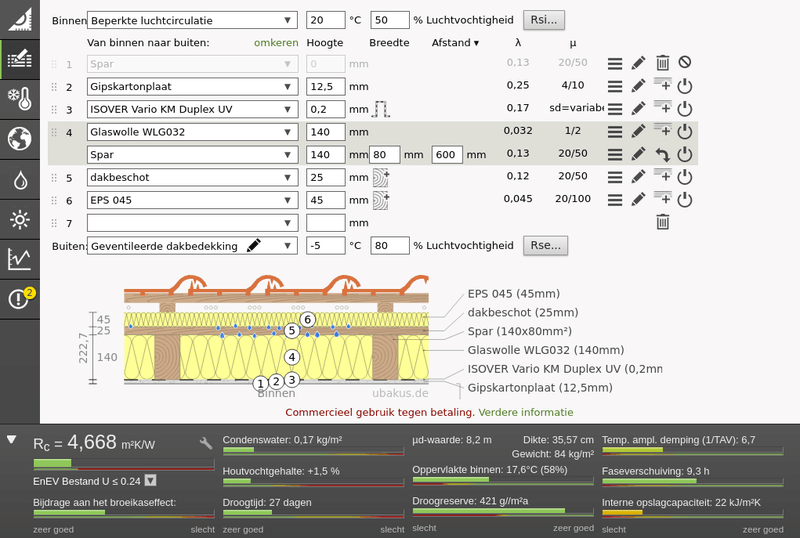The width and height of the screenshot is (800, 538).
Task: Open the layer editor sidebar tab
Action: (x=20, y=59)
